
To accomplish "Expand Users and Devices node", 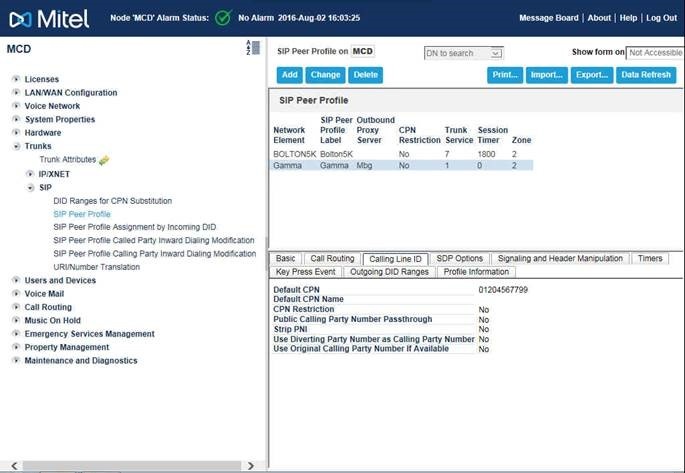I will [x=16, y=280].
